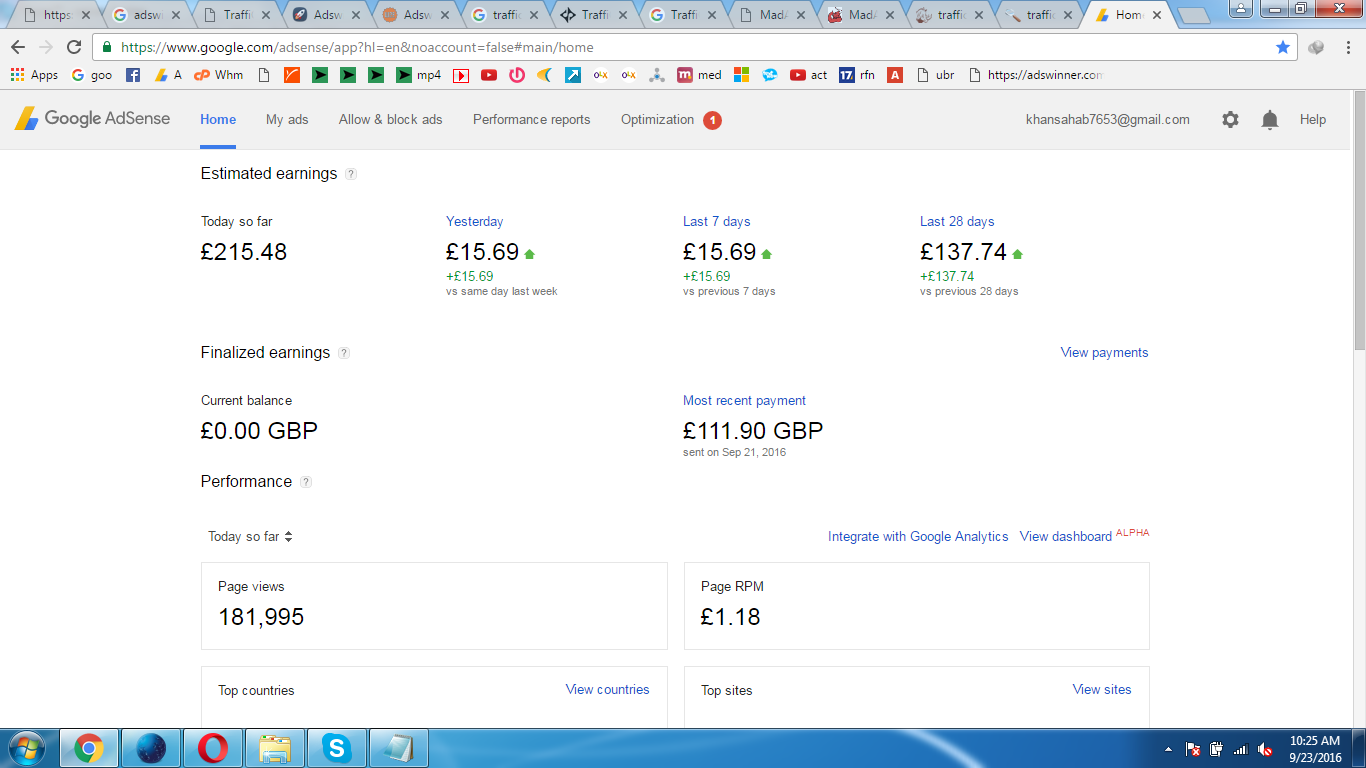Click help icon beside Performance heading
The image size is (1366, 768).
pyautogui.click(x=306, y=482)
